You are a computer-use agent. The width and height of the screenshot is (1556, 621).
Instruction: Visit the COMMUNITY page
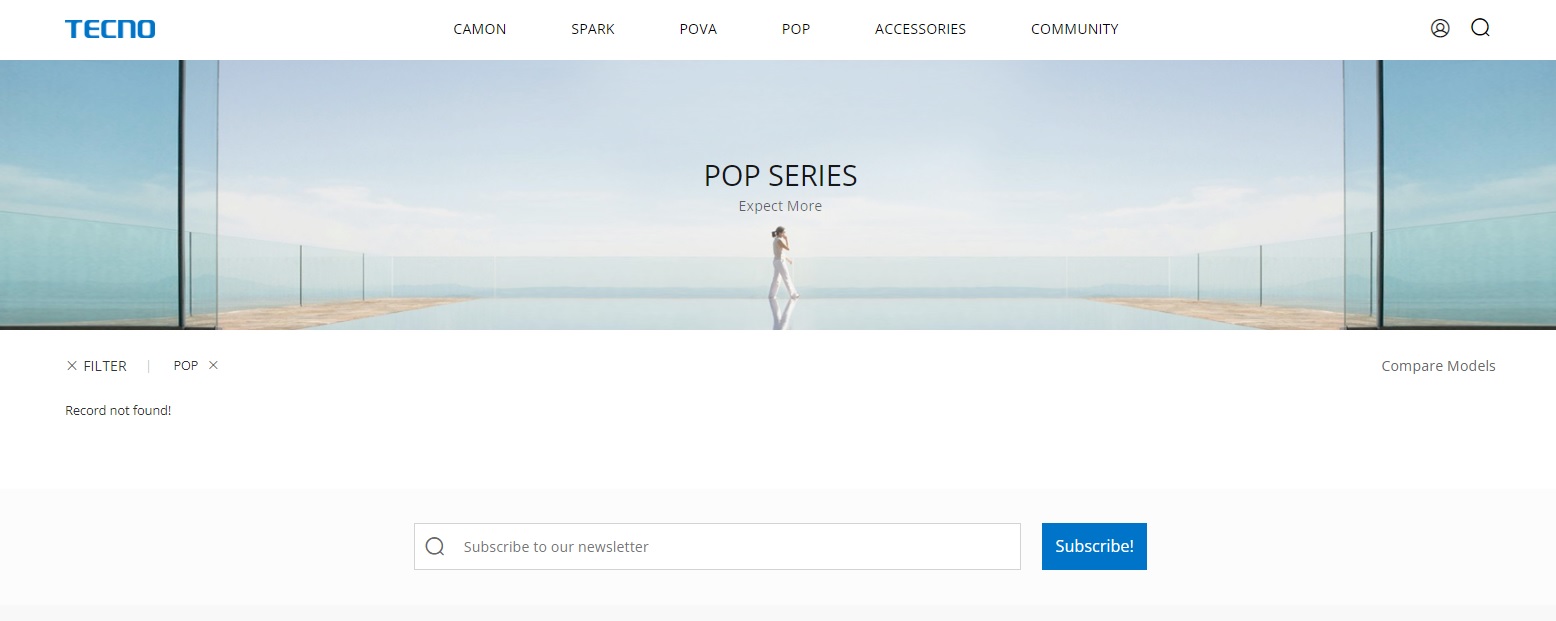[x=1074, y=29]
